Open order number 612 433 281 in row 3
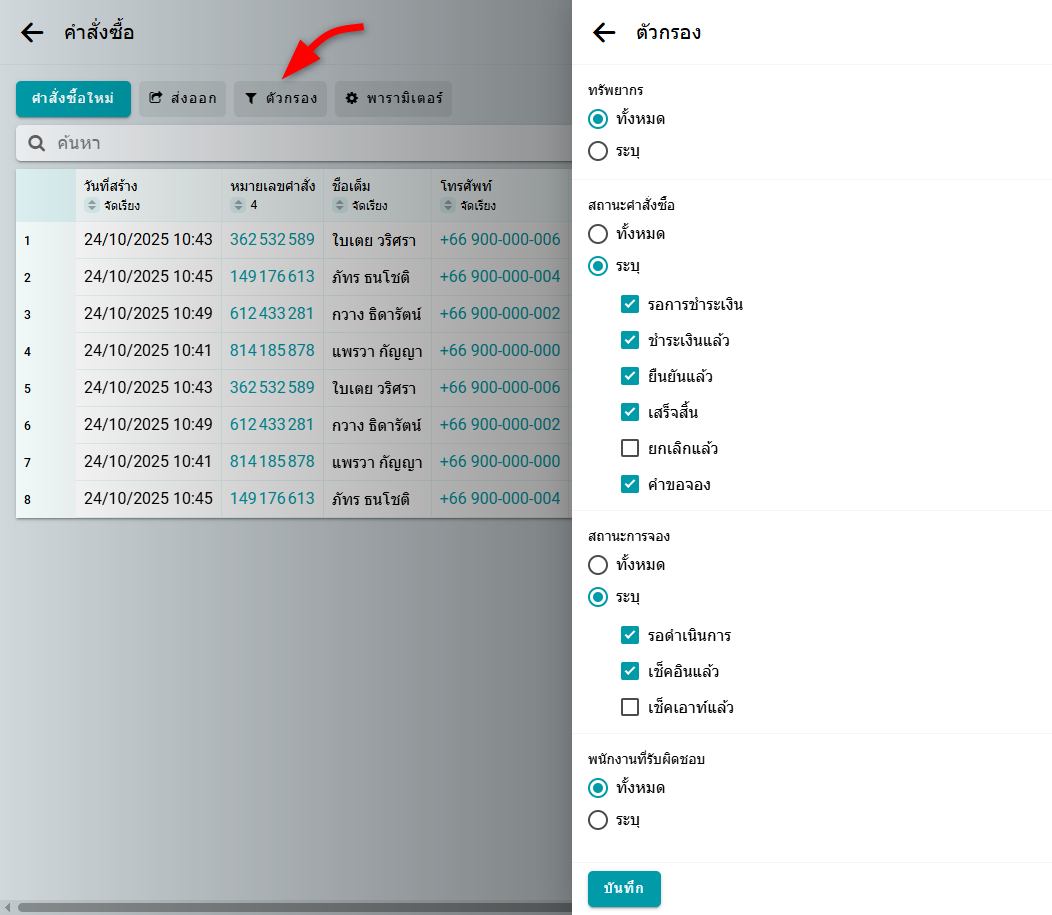Screen dimensions: 1052x915 tap(272, 314)
